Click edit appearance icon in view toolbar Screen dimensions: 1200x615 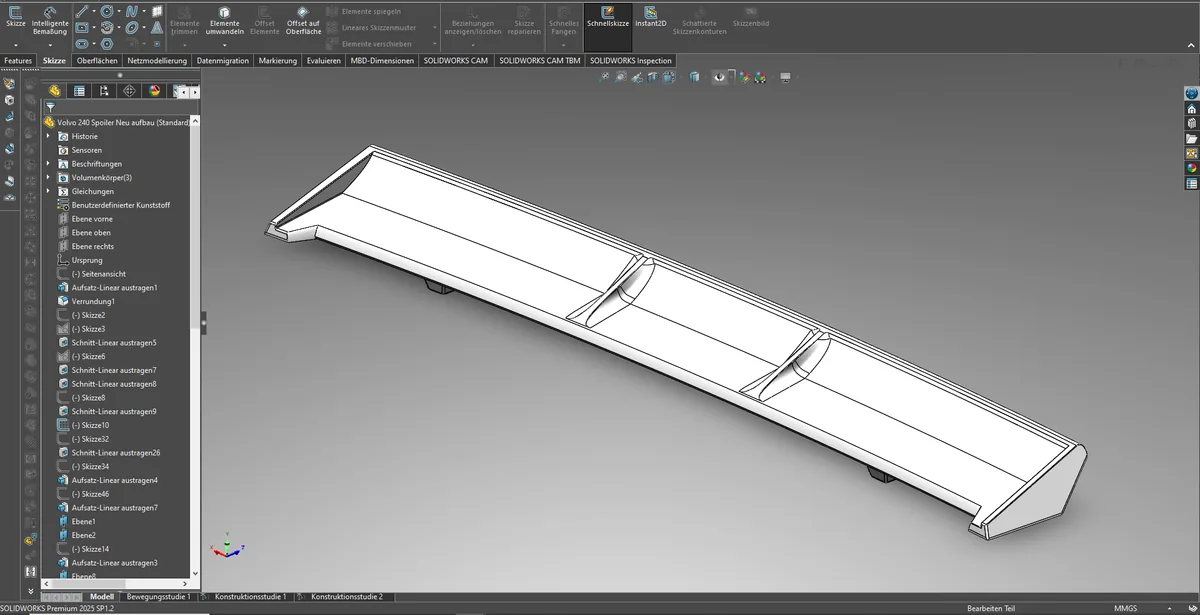click(745, 77)
